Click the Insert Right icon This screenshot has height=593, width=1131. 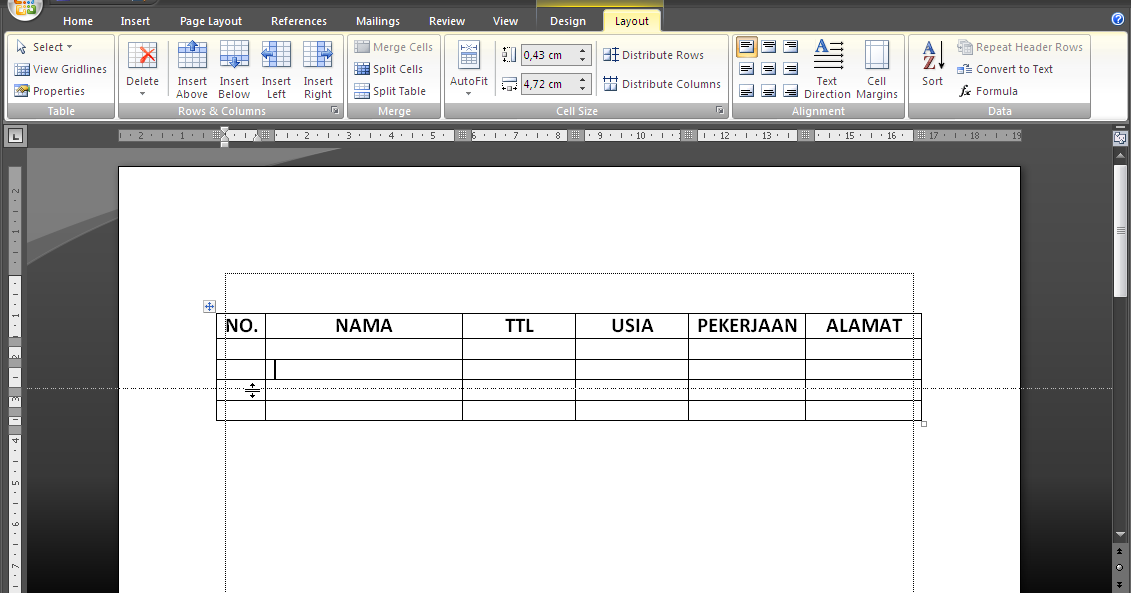(317, 67)
